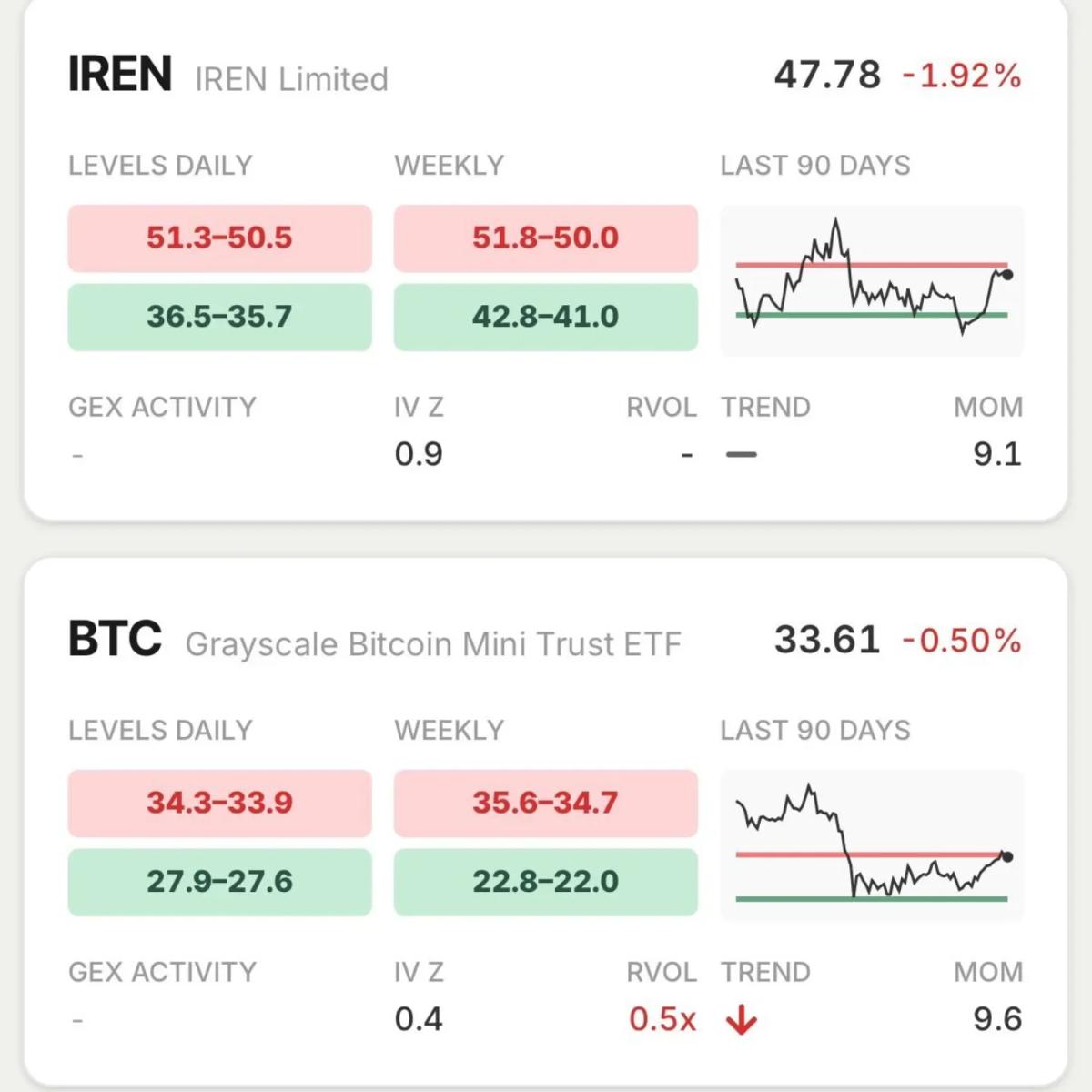Open IREN Limited ticker details

pos(291,78)
